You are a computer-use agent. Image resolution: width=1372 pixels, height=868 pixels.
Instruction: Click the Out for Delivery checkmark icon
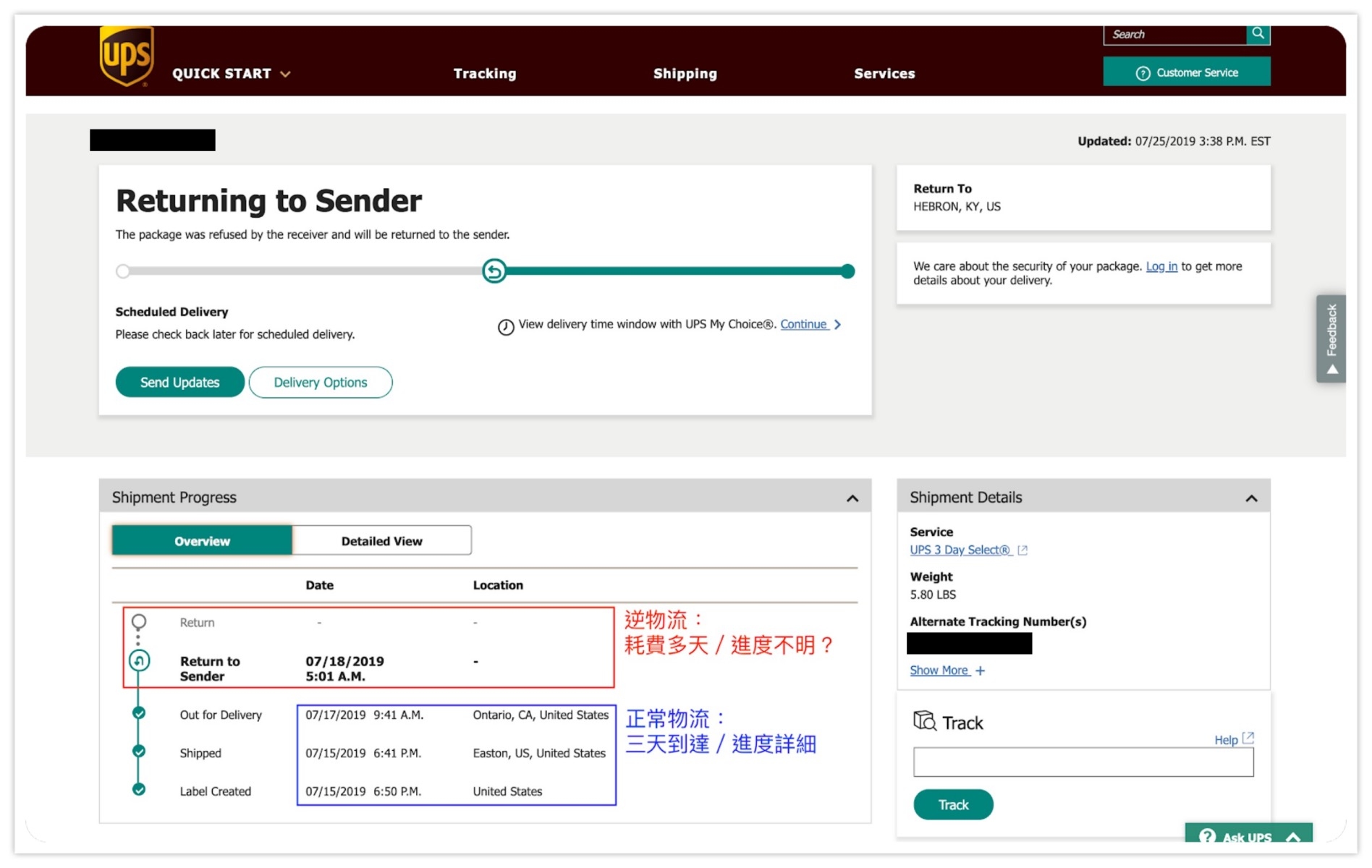[x=139, y=713]
